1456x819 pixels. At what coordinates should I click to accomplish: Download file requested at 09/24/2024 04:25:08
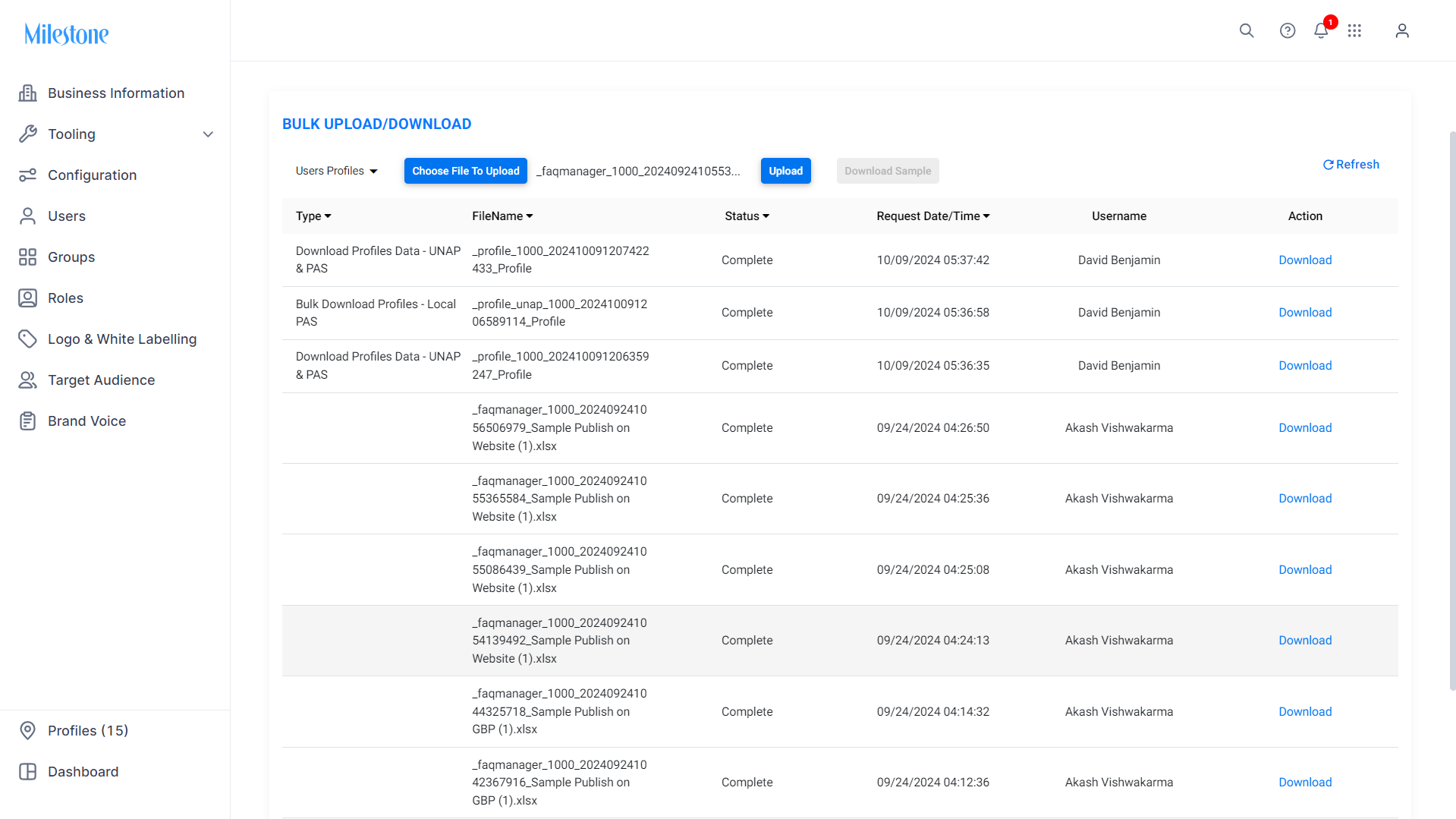(x=1305, y=570)
